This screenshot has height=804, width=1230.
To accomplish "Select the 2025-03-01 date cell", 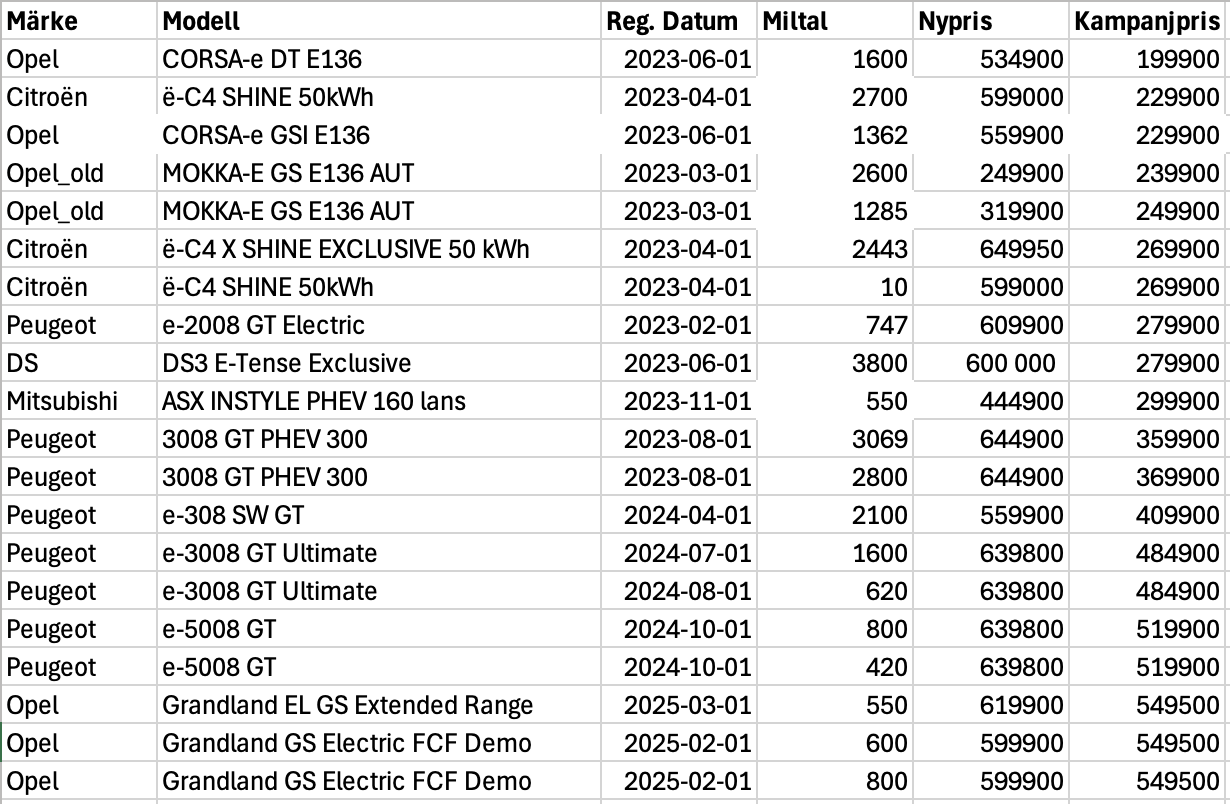I will point(678,705).
